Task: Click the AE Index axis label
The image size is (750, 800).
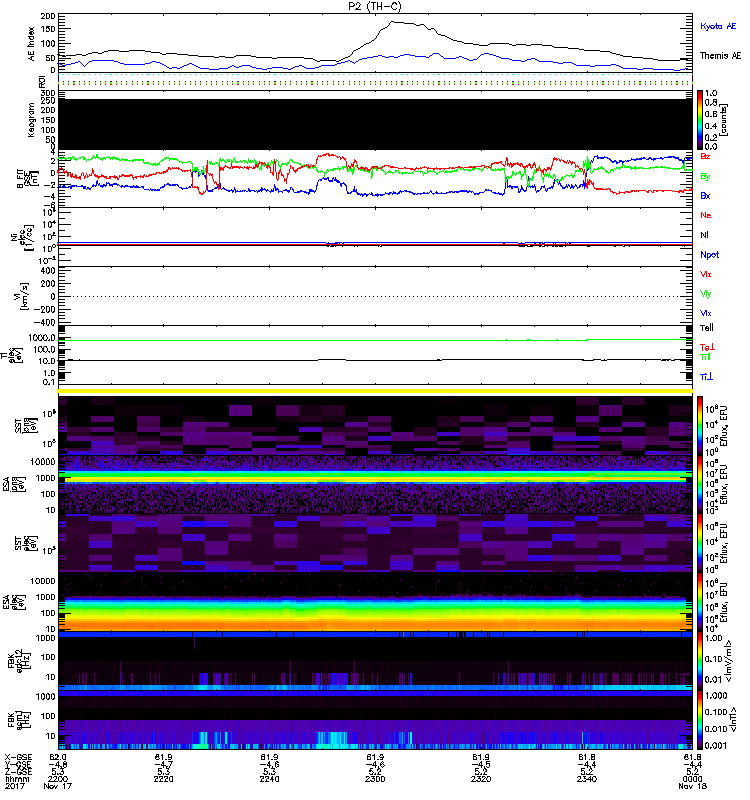Action: point(32,44)
